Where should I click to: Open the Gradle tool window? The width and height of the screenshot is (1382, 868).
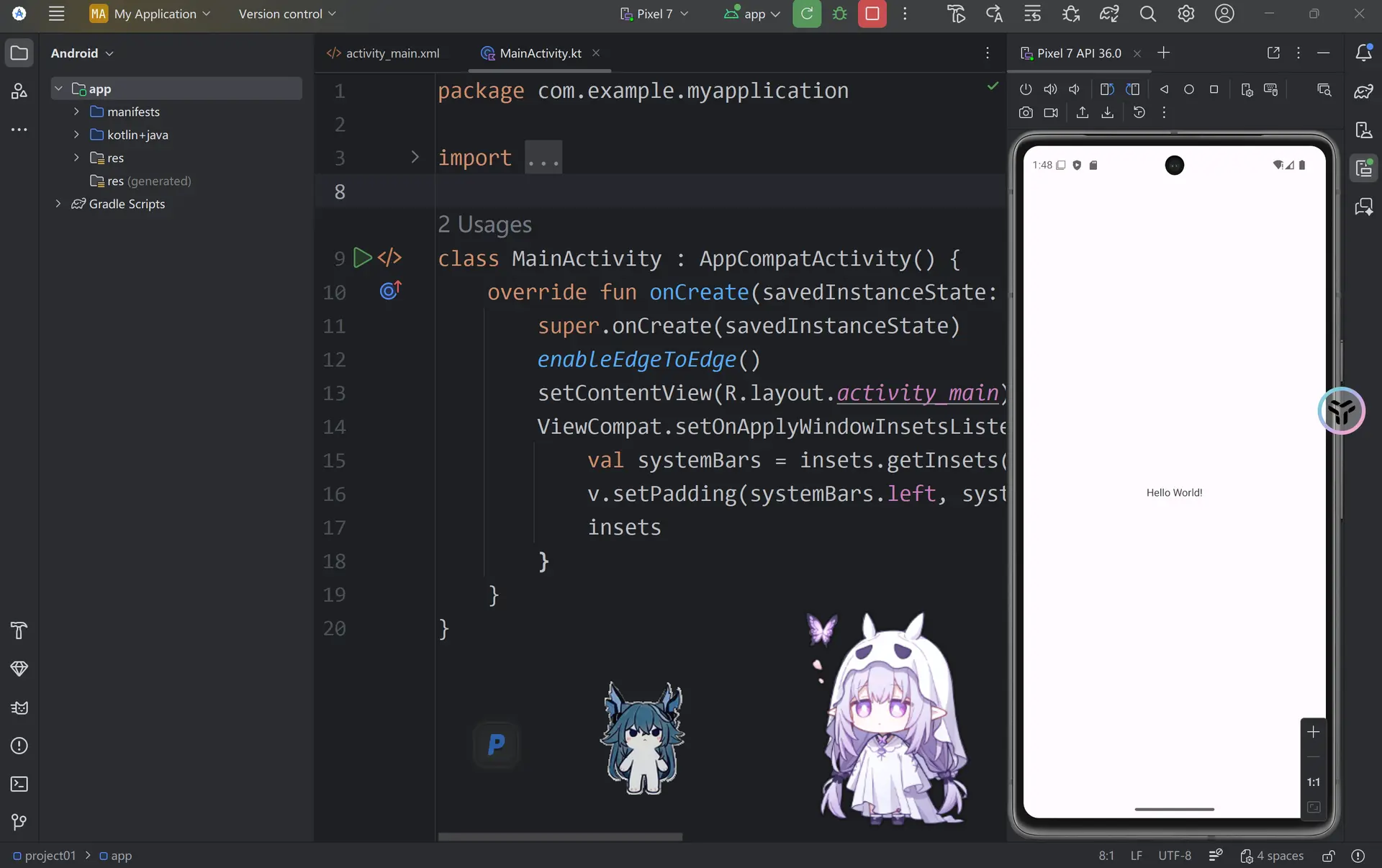[x=1363, y=91]
